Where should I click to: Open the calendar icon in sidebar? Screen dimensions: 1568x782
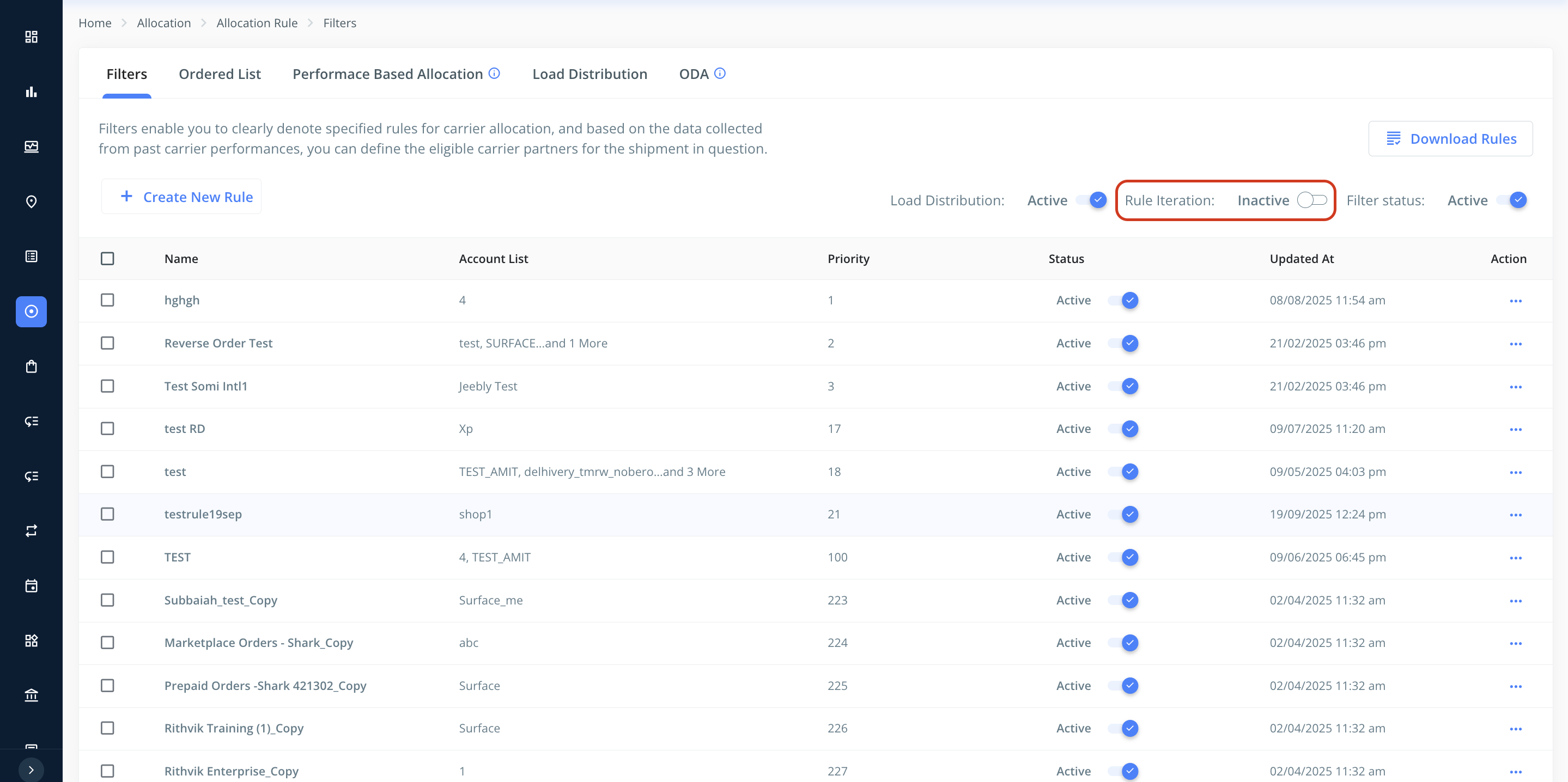coord(31,586)
